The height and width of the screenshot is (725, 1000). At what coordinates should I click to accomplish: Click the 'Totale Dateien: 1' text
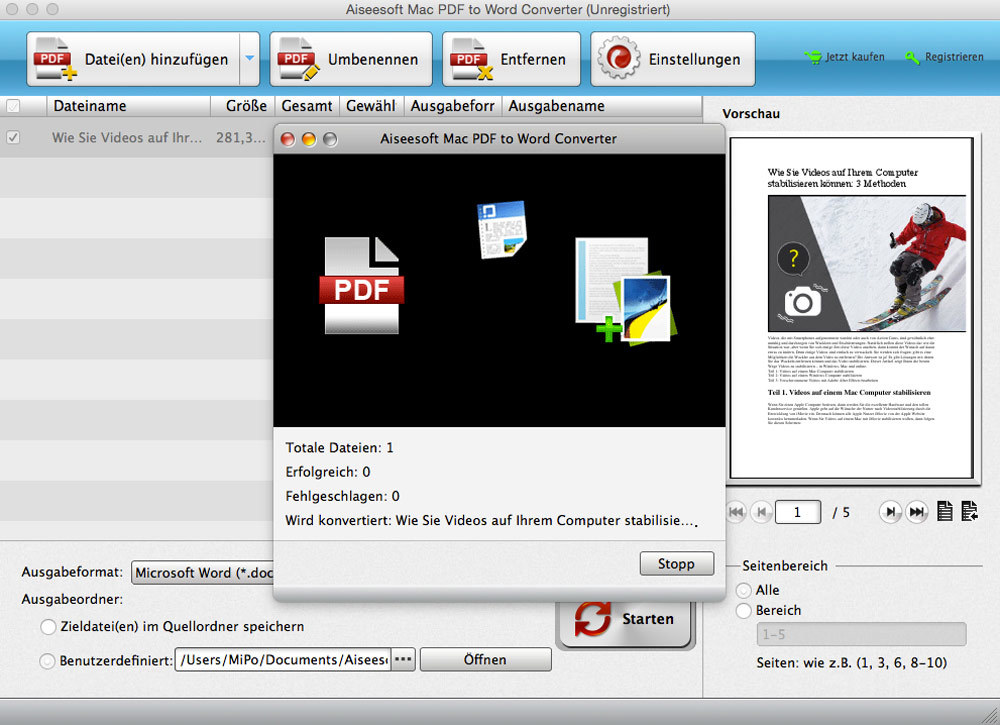[339, 448]
